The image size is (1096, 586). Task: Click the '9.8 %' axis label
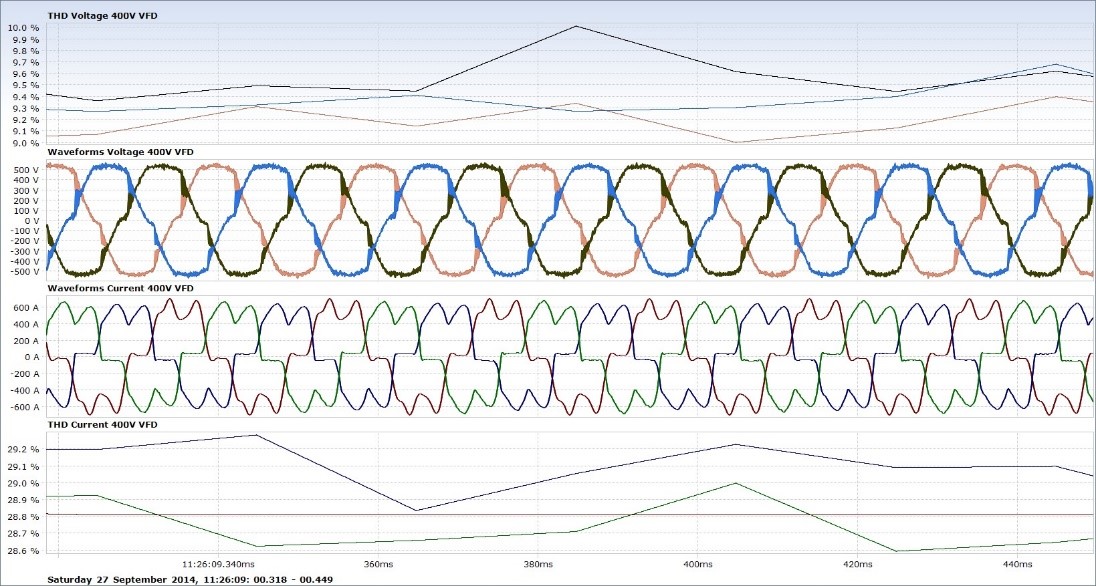click(x=24, y=51)
